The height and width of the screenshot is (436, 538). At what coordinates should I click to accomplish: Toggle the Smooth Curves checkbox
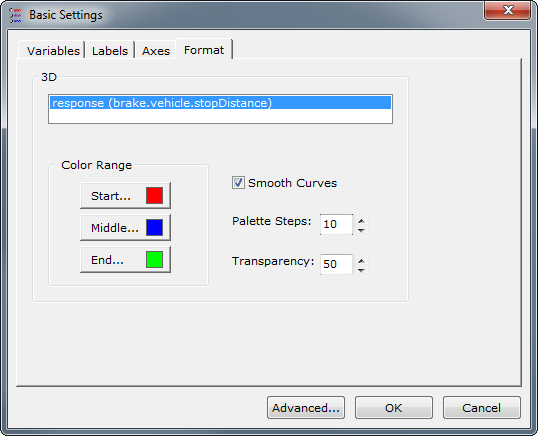tap(238, 183)
